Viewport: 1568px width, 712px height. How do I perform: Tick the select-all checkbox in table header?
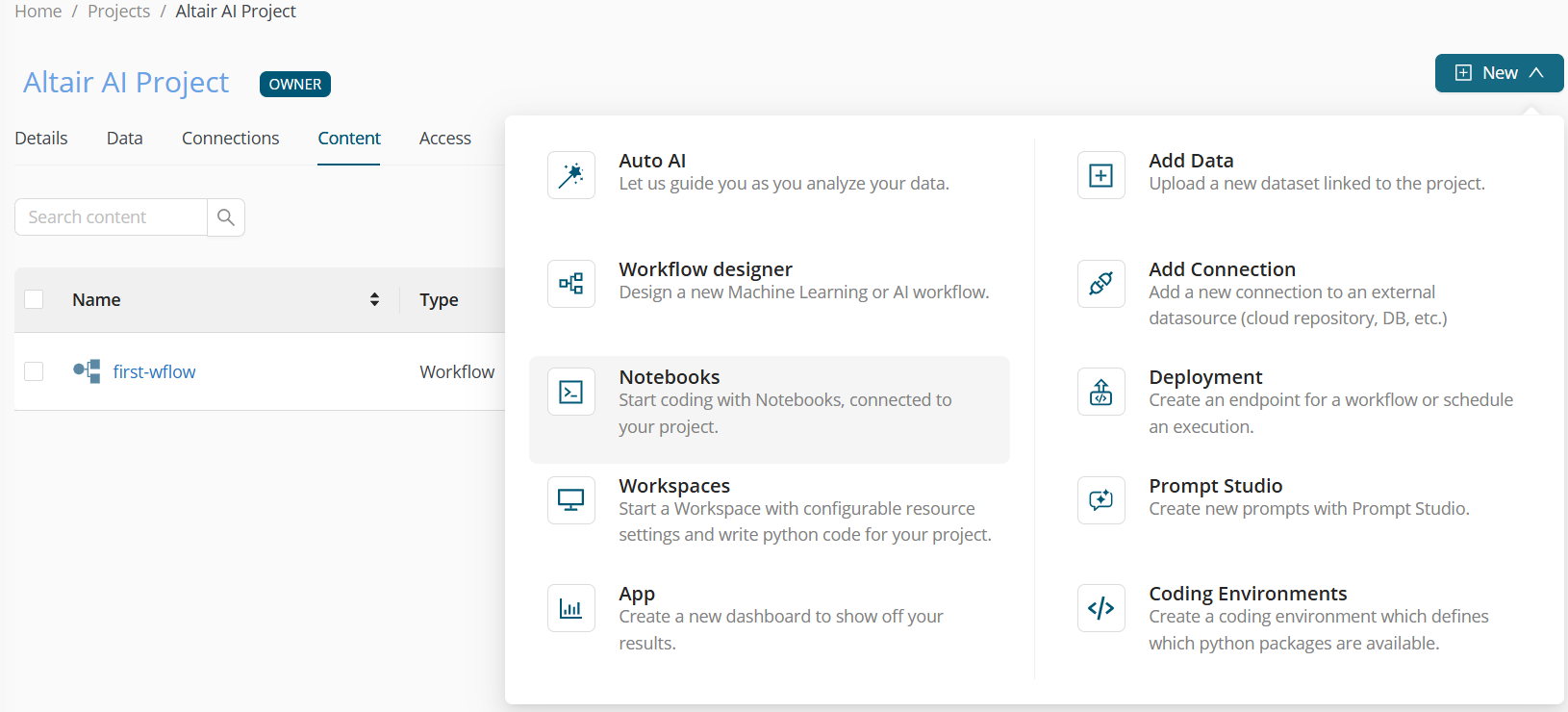34,299
